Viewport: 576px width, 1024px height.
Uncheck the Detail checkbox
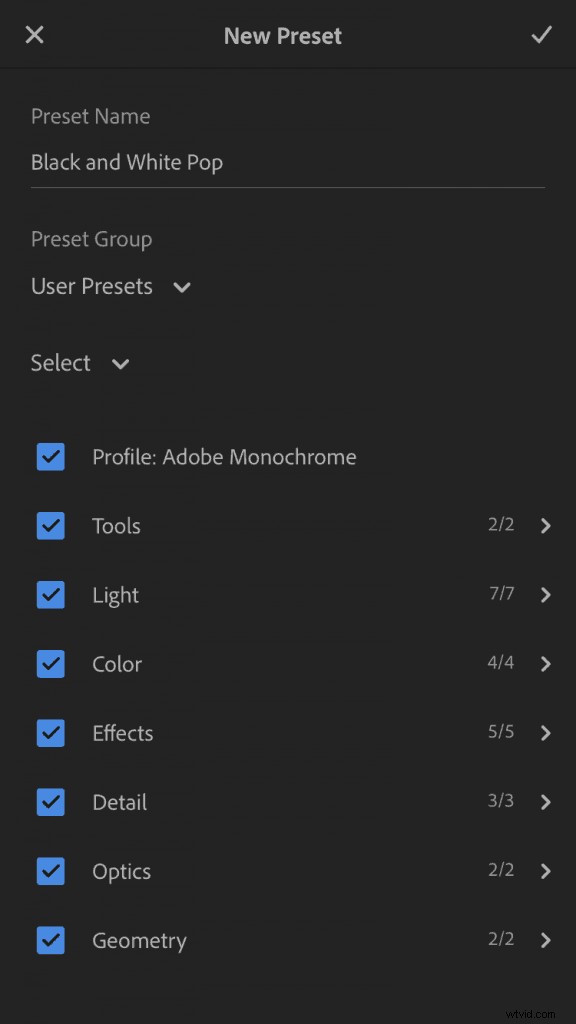point(50,801)
